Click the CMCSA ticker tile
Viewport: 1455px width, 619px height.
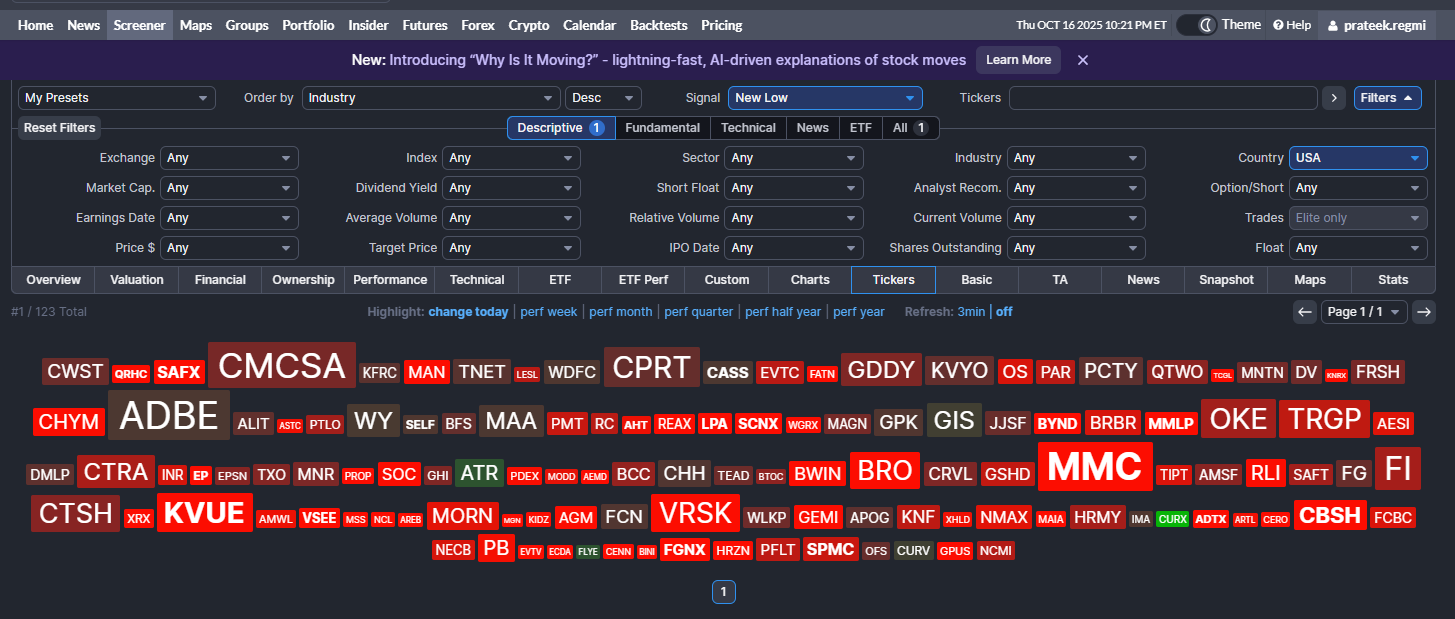coord(282,366)
